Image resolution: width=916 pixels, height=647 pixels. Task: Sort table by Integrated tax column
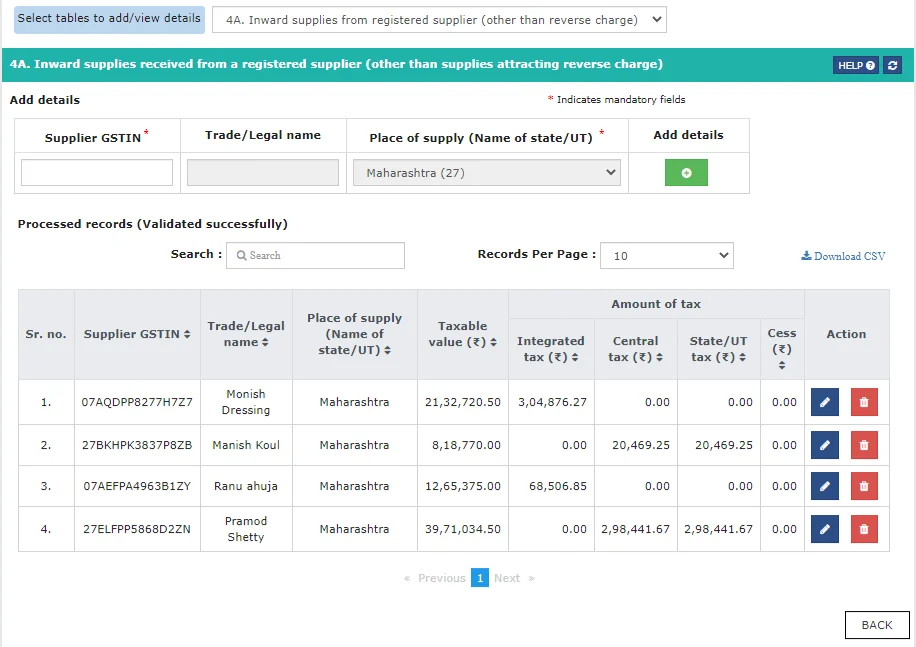coord(551,349)
